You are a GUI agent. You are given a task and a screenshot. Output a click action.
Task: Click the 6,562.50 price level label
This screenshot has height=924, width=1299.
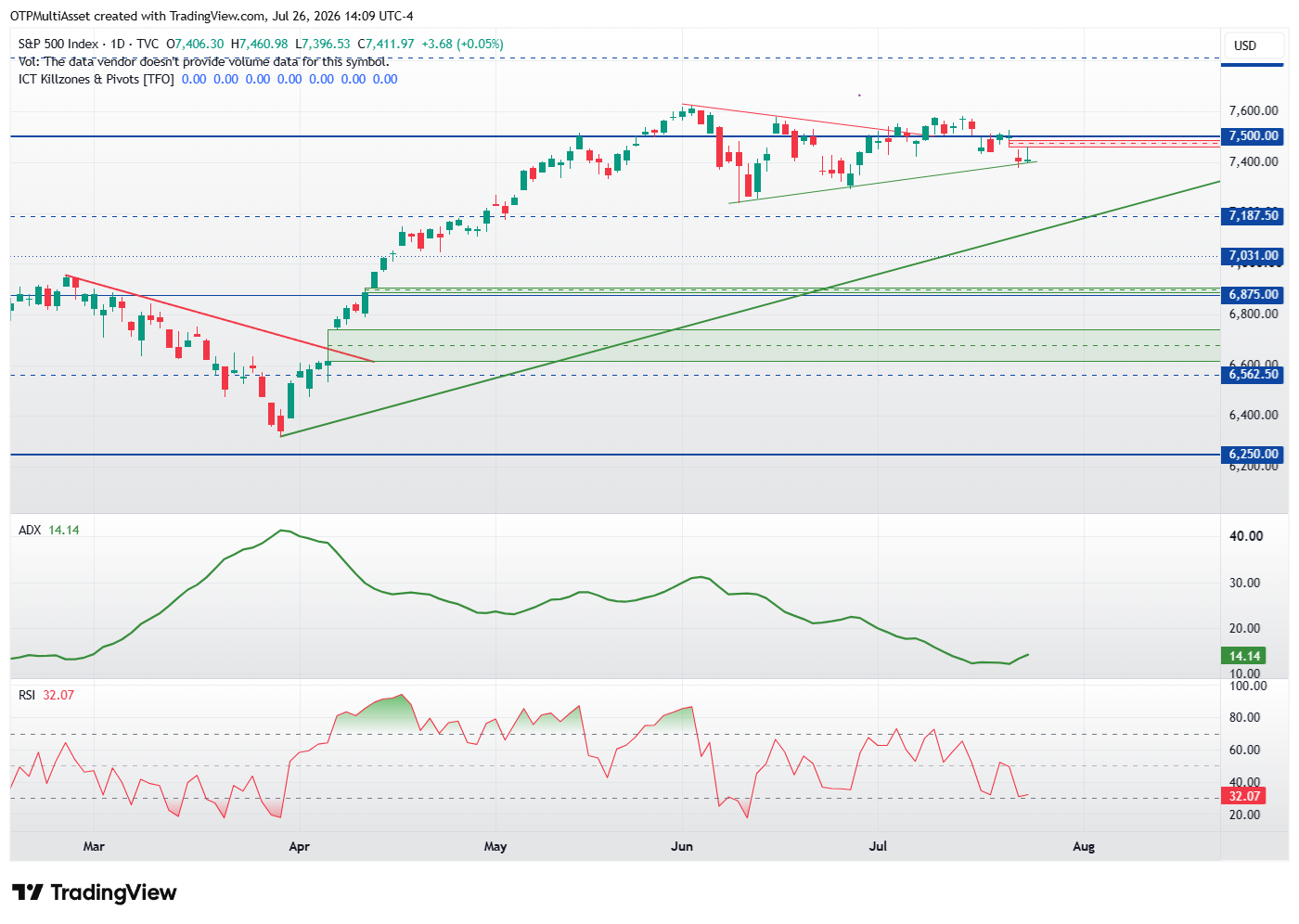[1254, 374]
